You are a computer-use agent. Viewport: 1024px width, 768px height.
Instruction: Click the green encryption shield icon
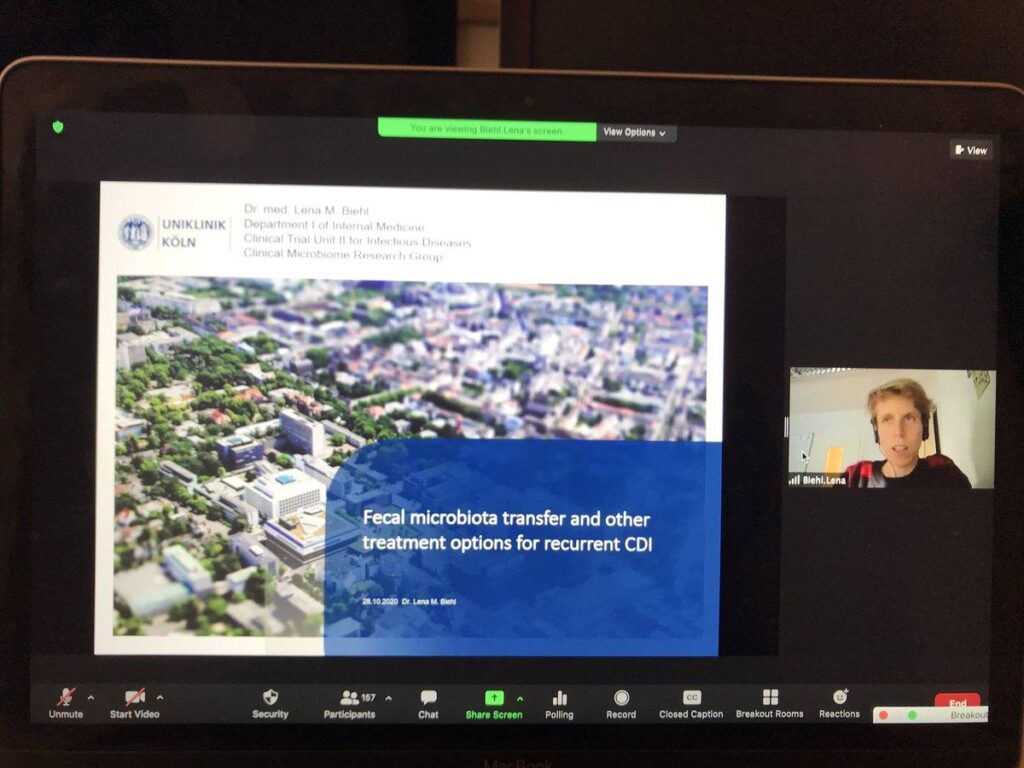click(58, 127)
